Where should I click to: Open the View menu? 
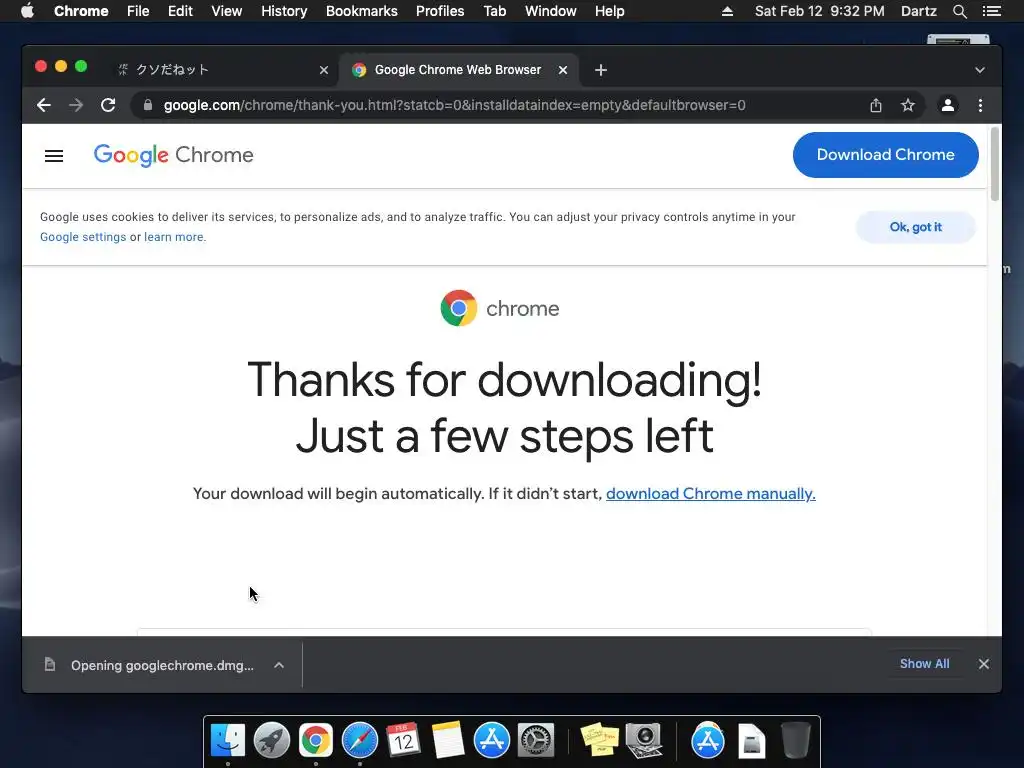pos(227,11)
